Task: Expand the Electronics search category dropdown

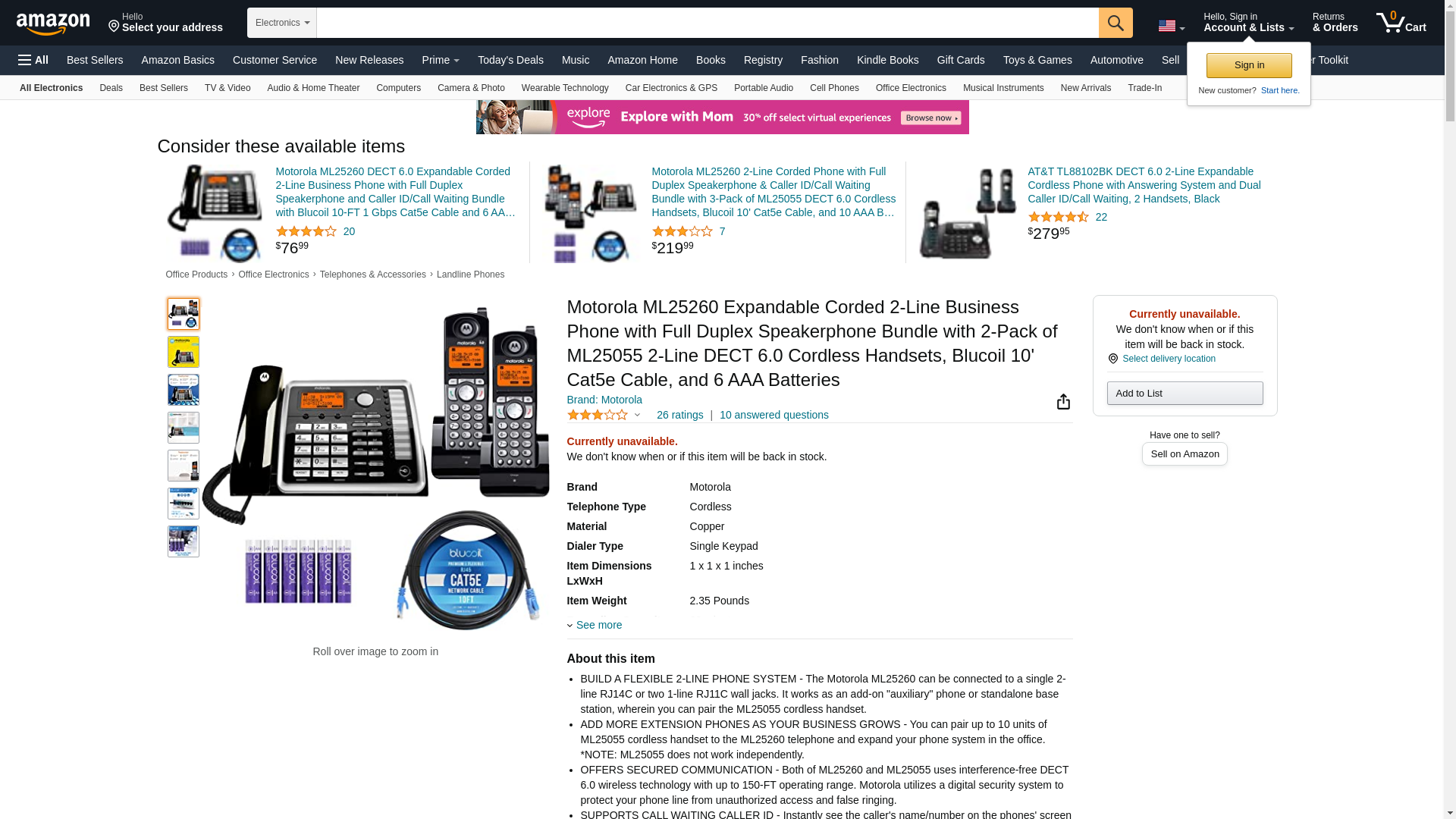Action: click(282, 23)
